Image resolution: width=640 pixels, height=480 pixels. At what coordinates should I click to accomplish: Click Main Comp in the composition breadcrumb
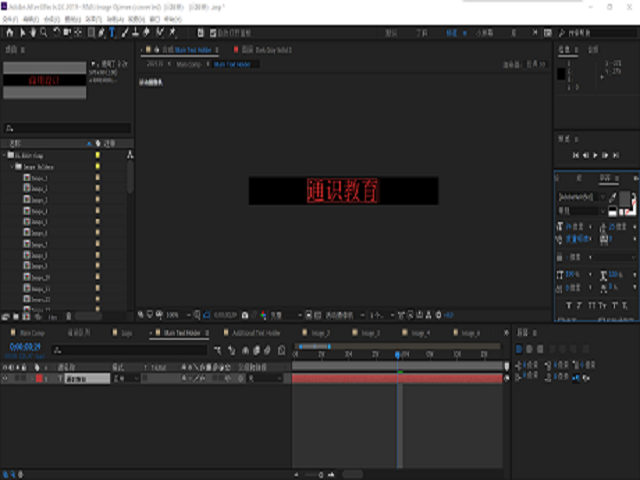click(x=188, y=64)
